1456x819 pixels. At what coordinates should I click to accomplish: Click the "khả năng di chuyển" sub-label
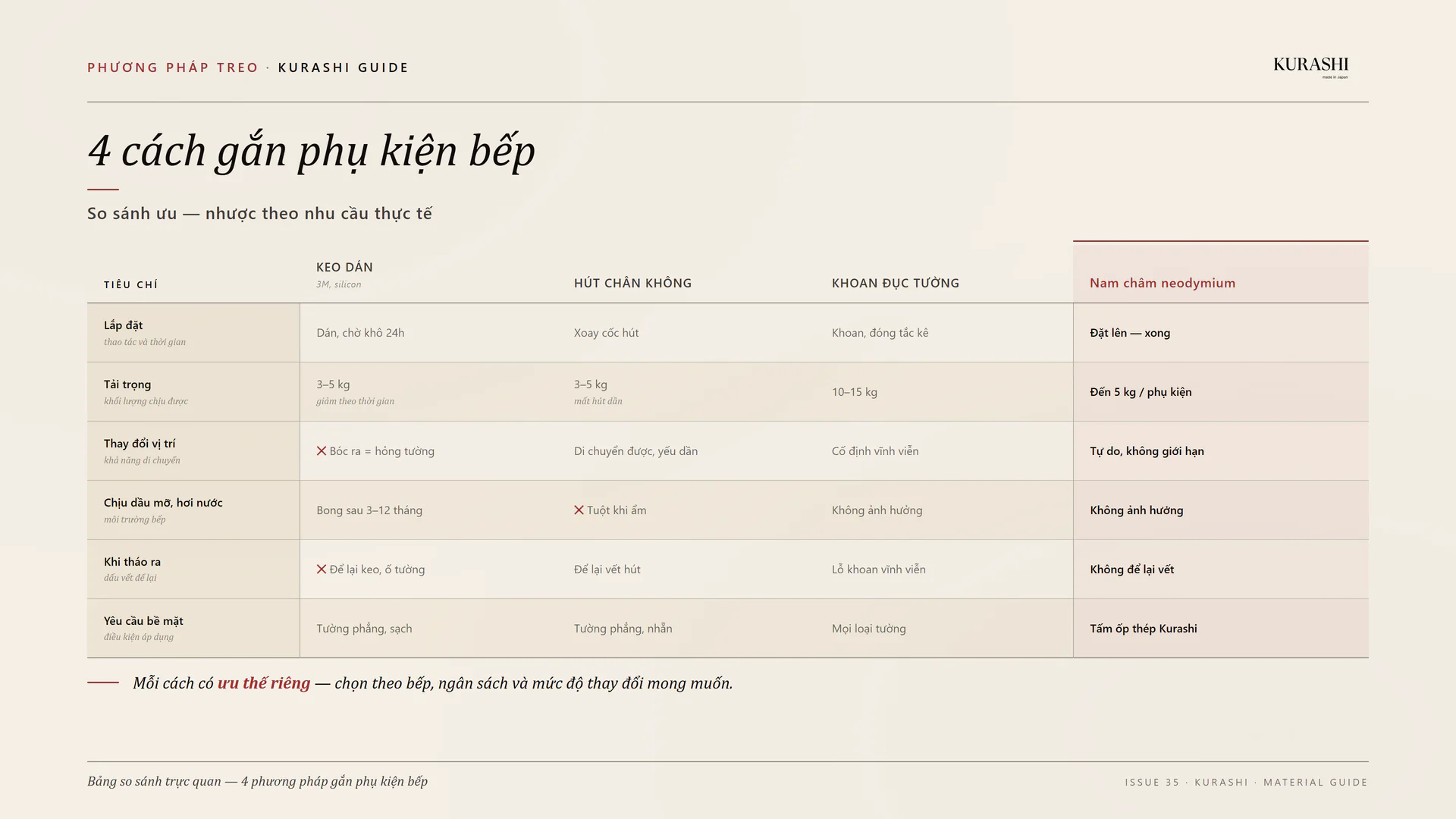(x=142, y=460)
